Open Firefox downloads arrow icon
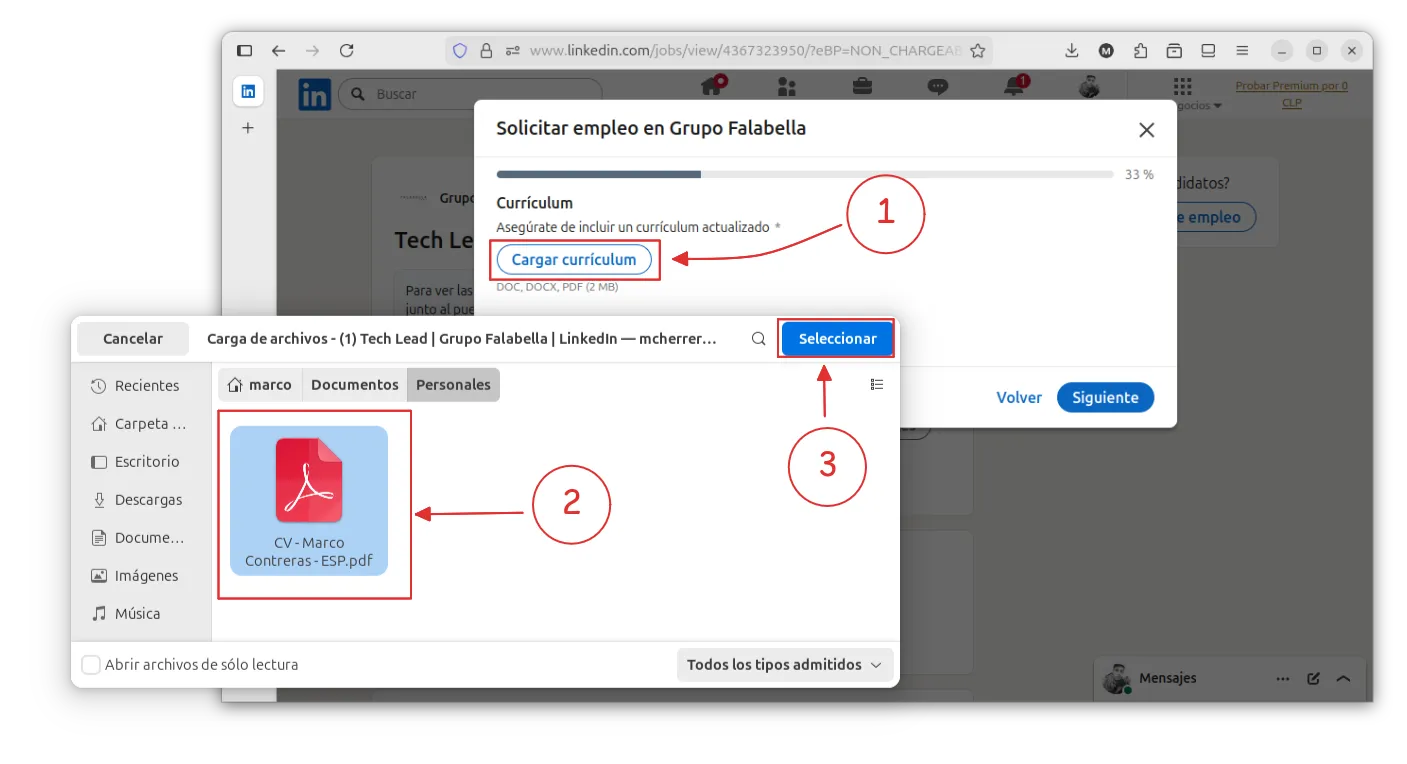This screenshot has width=1407, height=764. (x=1071, y=50)
